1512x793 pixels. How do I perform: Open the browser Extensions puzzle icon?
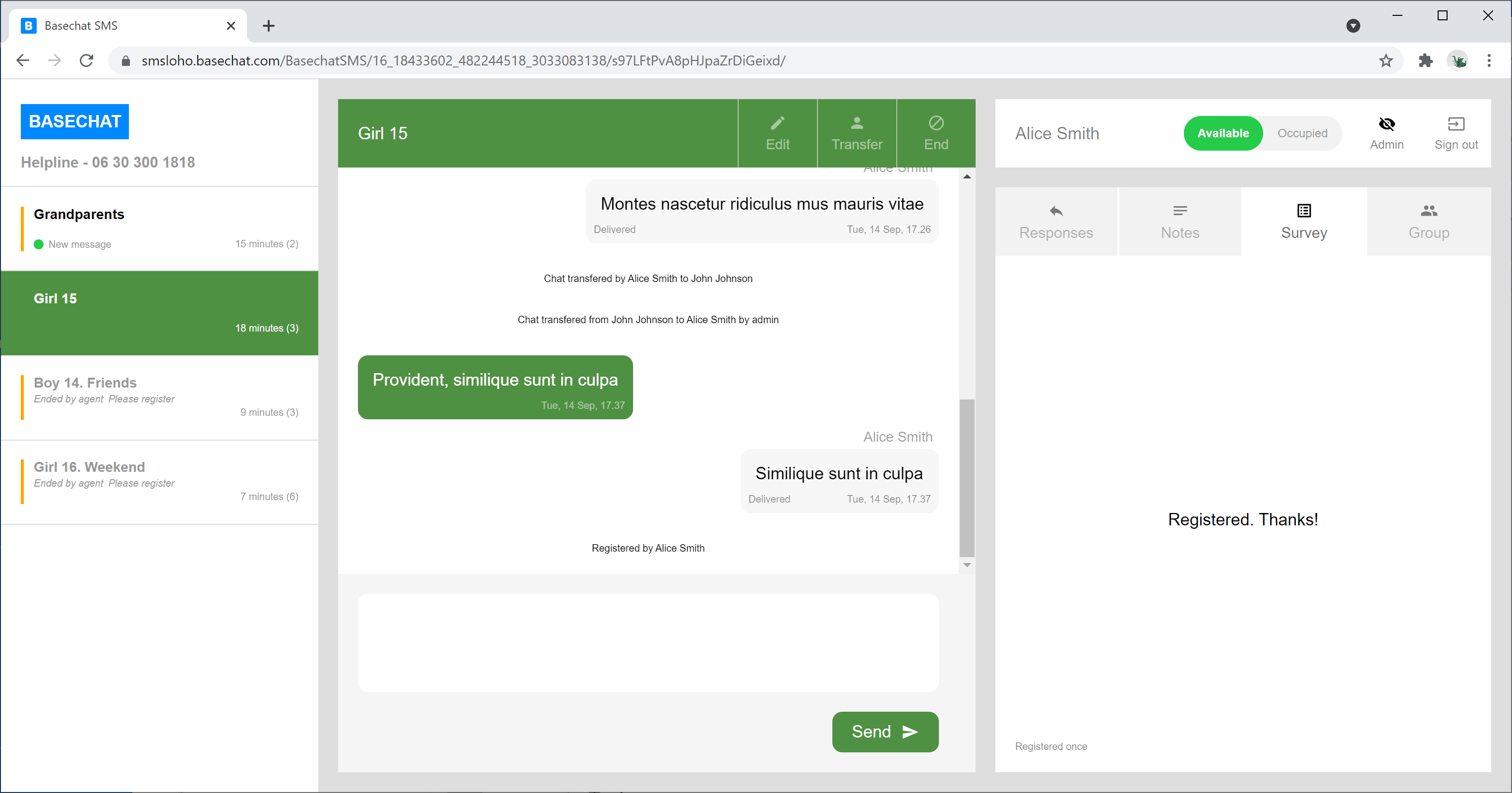pyautogui.click(x=1425, y=60)
